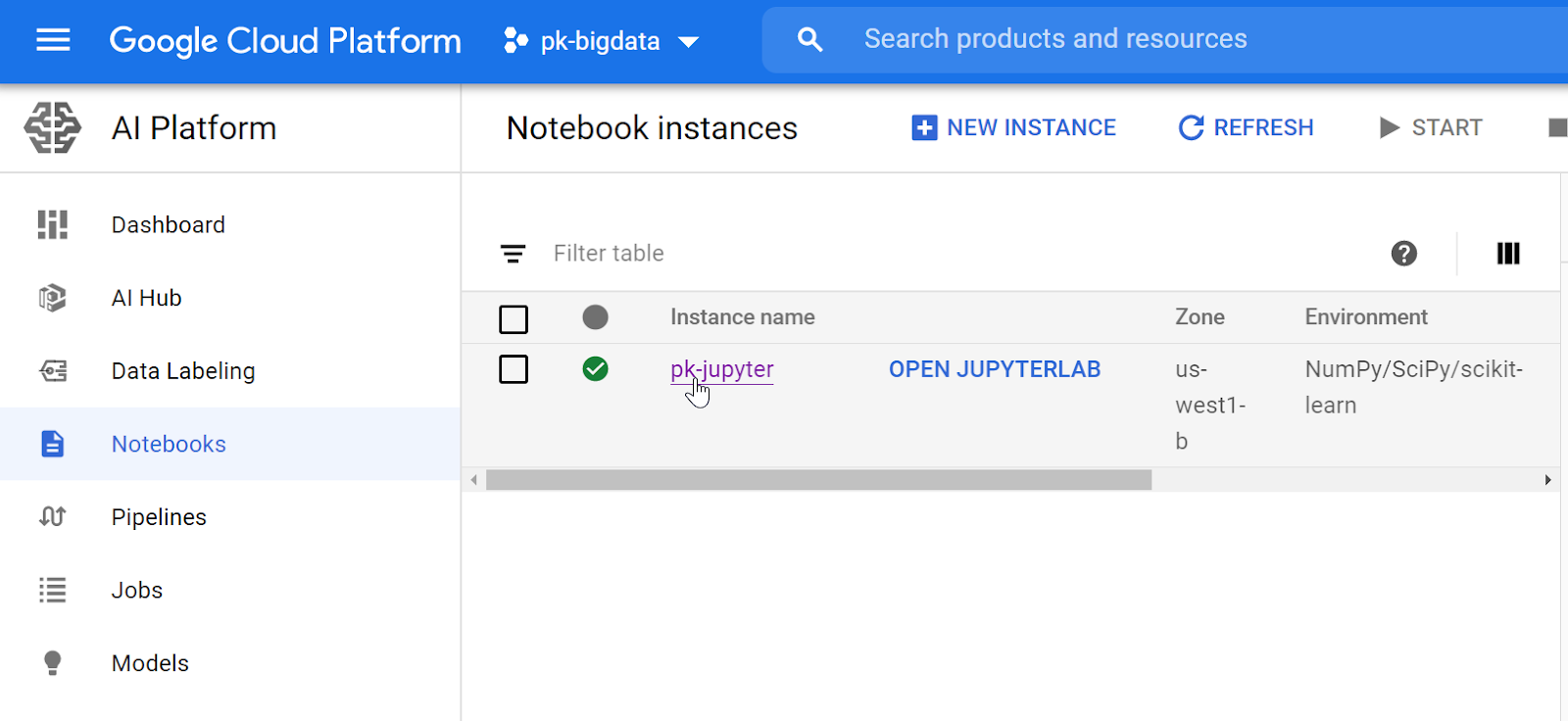Click the Notebooks document icon
The height and width of the screenshot is (721, 1568).
coord(53,444)
